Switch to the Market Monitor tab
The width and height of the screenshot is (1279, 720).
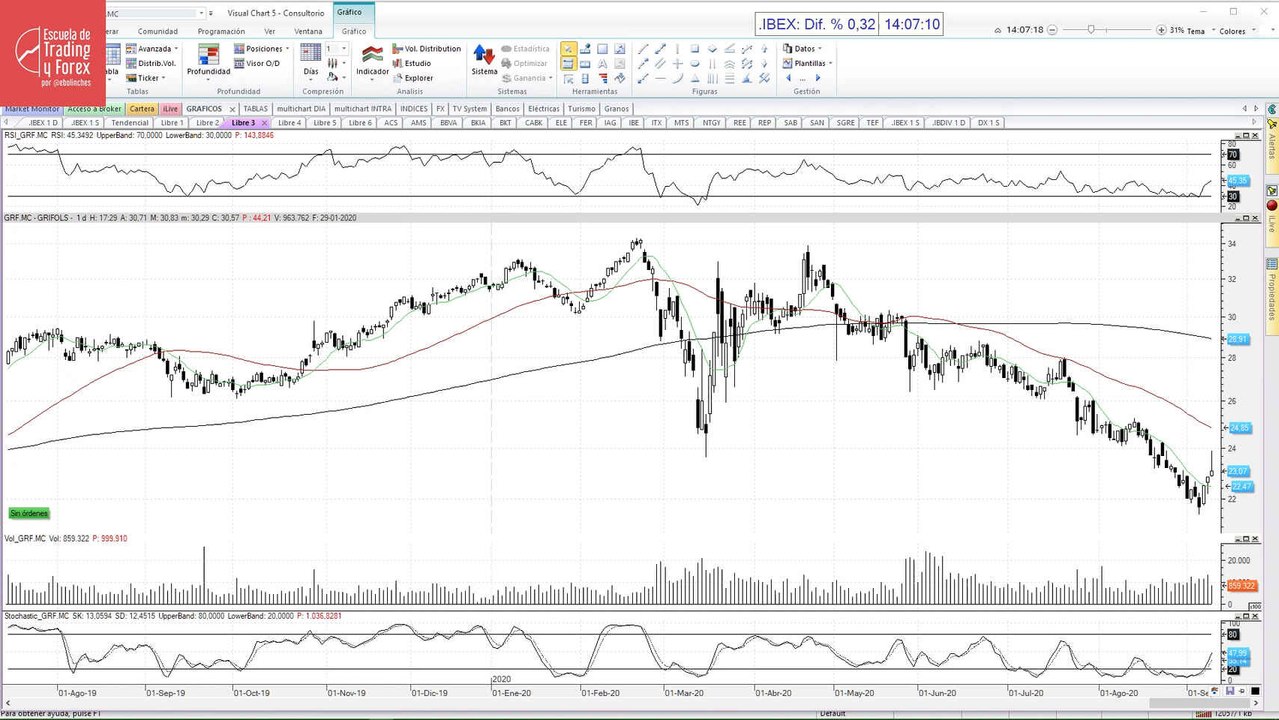31,108
